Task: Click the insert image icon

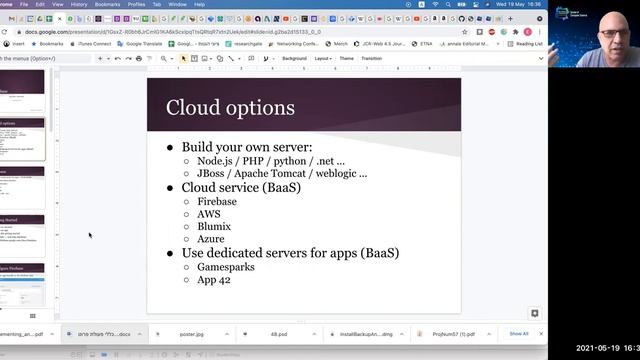Action: 205,59
